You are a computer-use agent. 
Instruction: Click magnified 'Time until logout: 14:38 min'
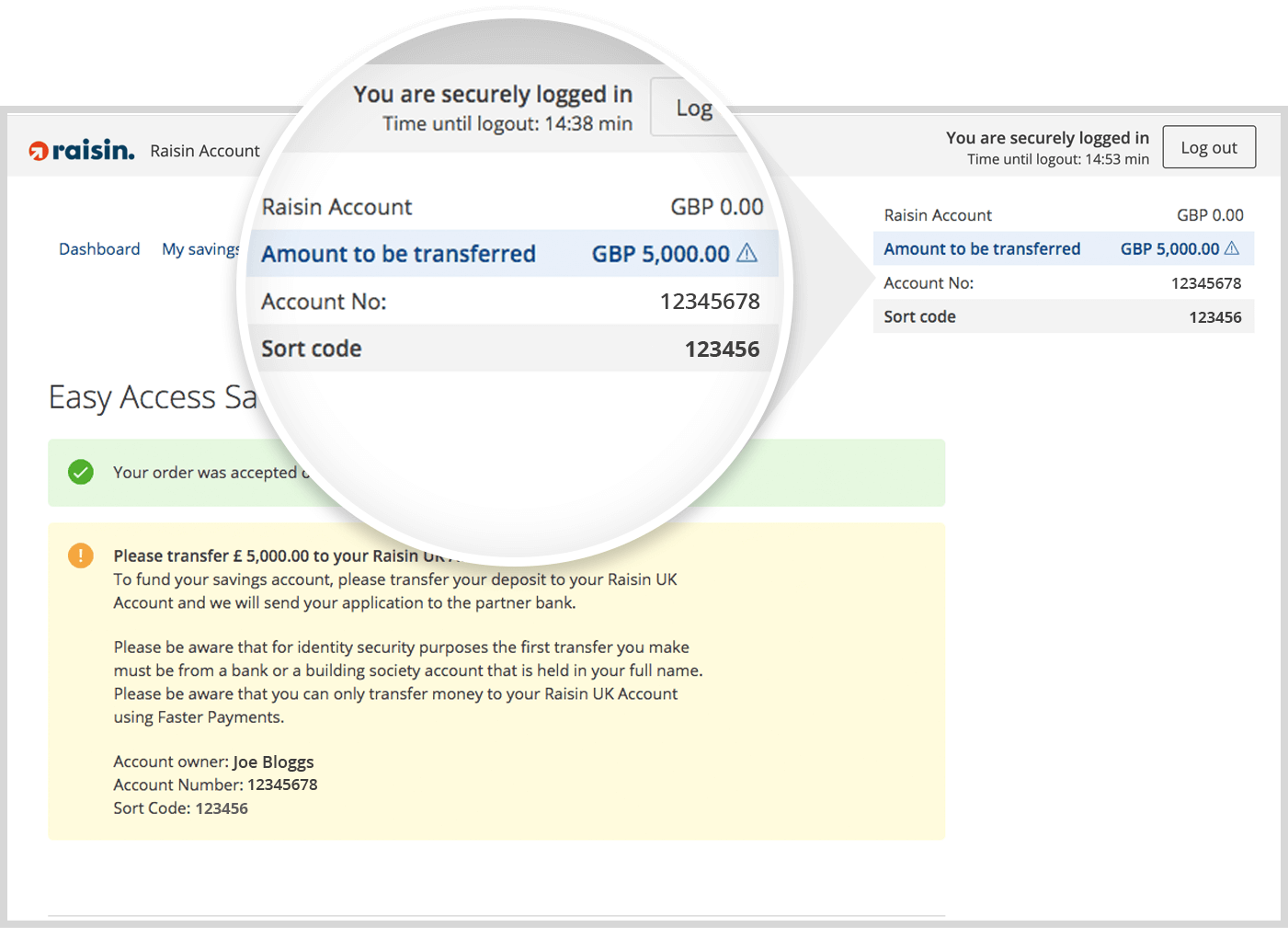(507, 123)
